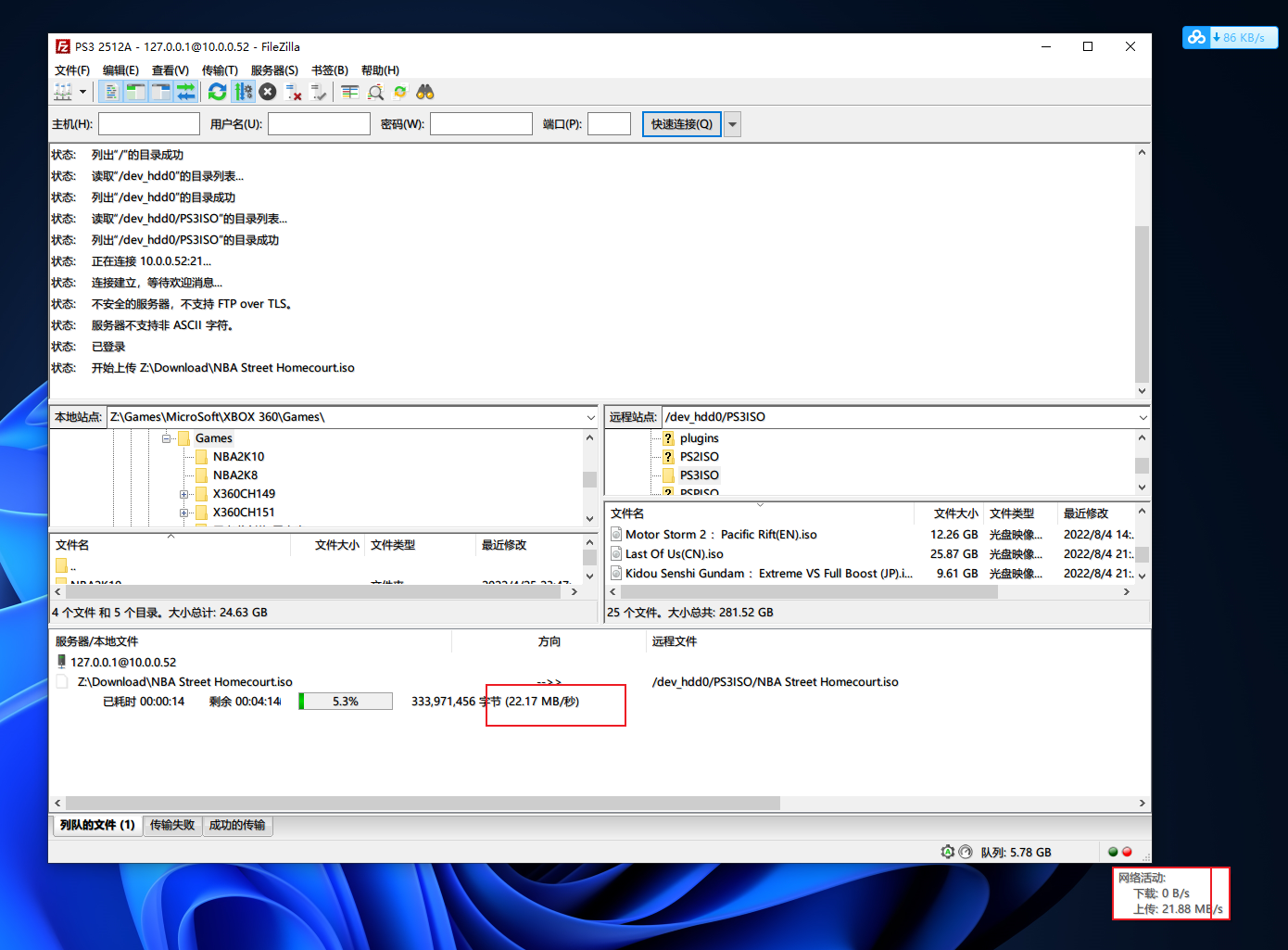Image resolution: width=1288 pixels, height=950 pixels.
Task: Click the 快速连接(Q) button
Action: click(x=682, y=124)
